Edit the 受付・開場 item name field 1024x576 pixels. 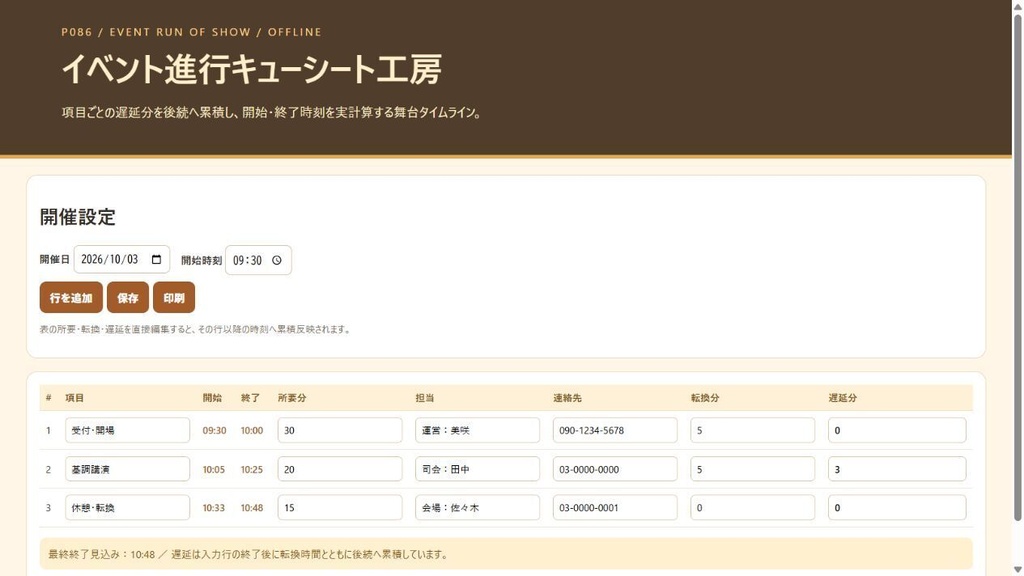coord(127,430)
